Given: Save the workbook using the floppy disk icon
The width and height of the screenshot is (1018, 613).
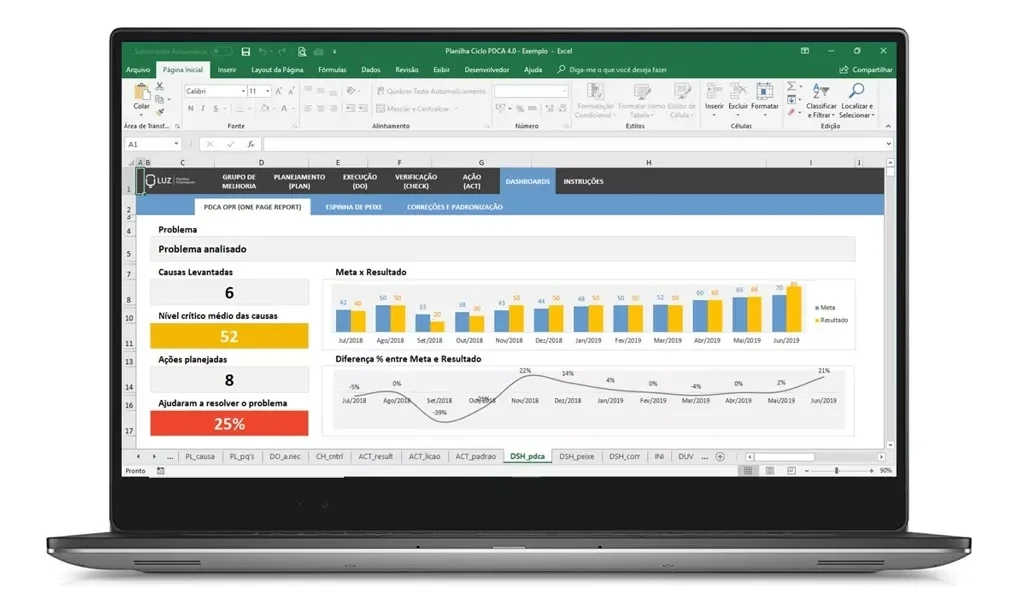Looking at the screenshot, I should [x=245, y=51].
